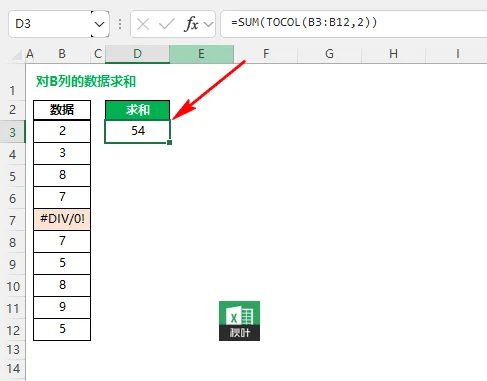Select column D header
The width and height of the screenshot is (487, 381).
(137, 54)
